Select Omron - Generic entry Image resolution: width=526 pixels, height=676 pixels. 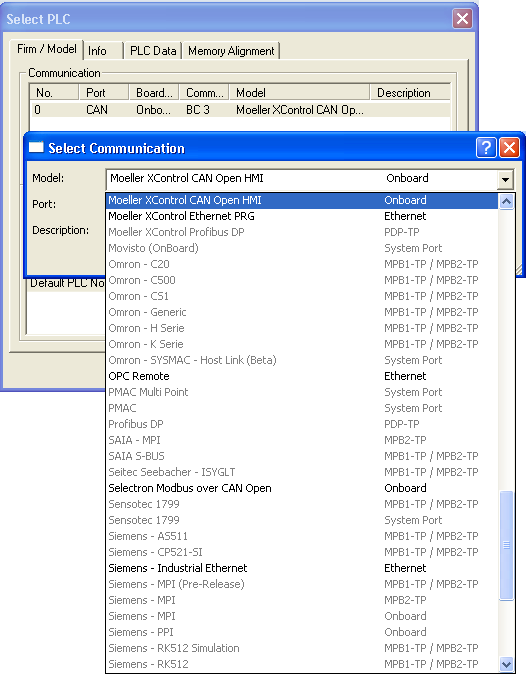302,312
